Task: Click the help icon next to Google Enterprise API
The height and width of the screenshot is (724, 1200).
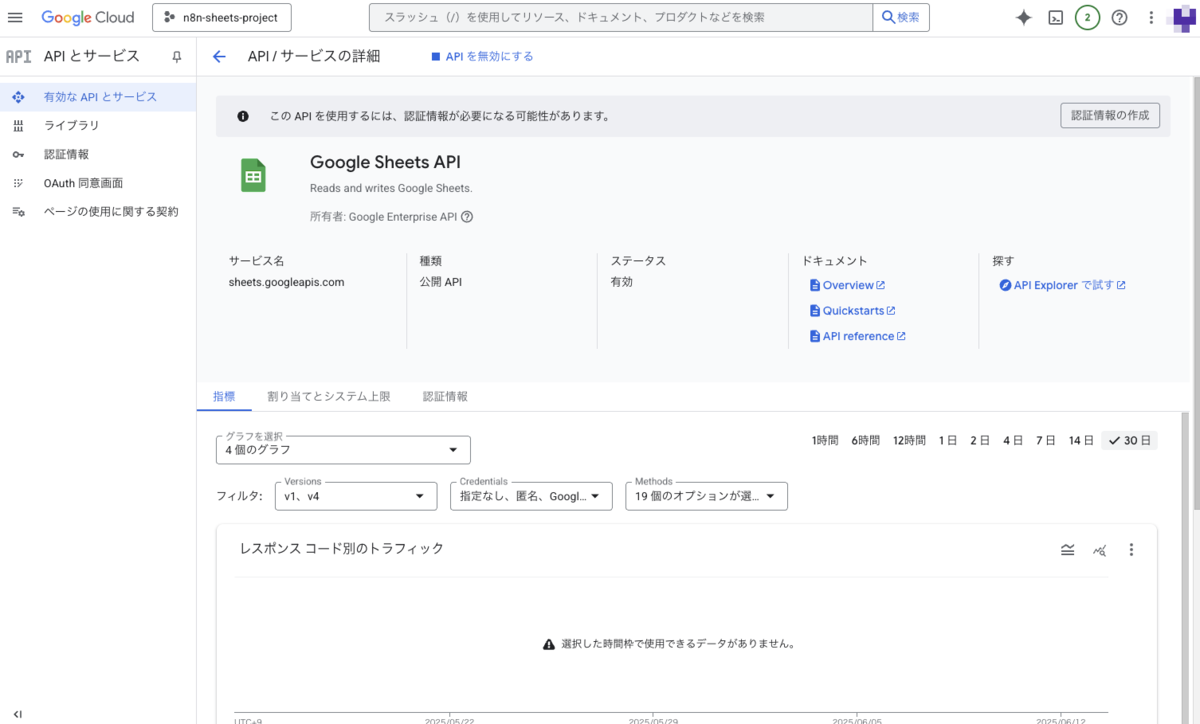Action: 467,216
